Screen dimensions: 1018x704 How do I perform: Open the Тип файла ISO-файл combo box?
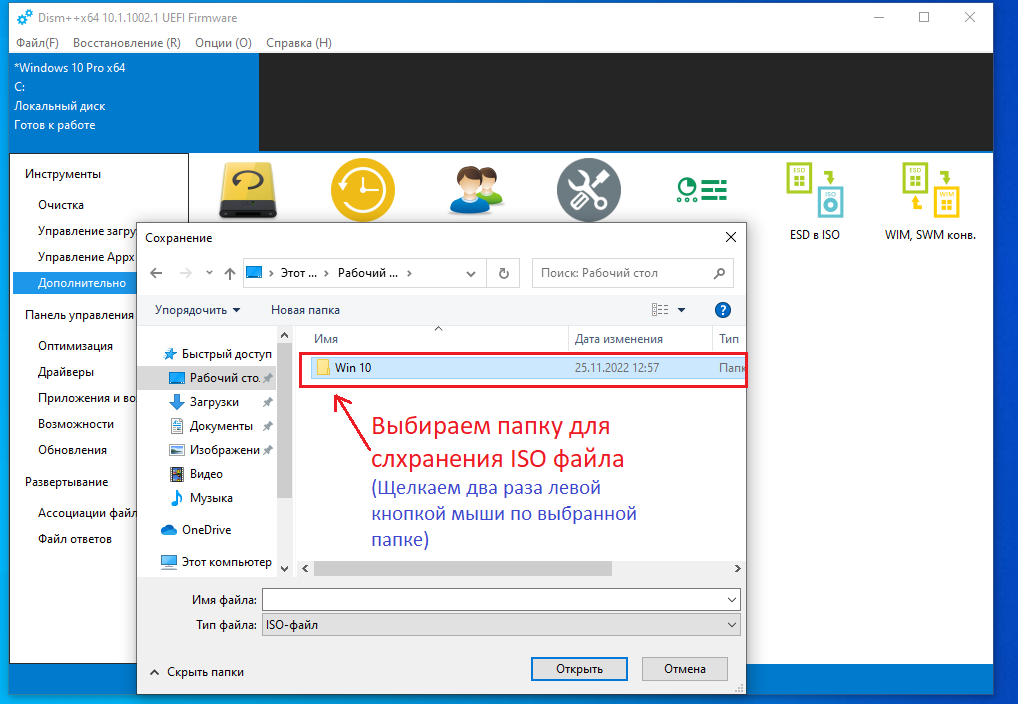coord(501,625)
